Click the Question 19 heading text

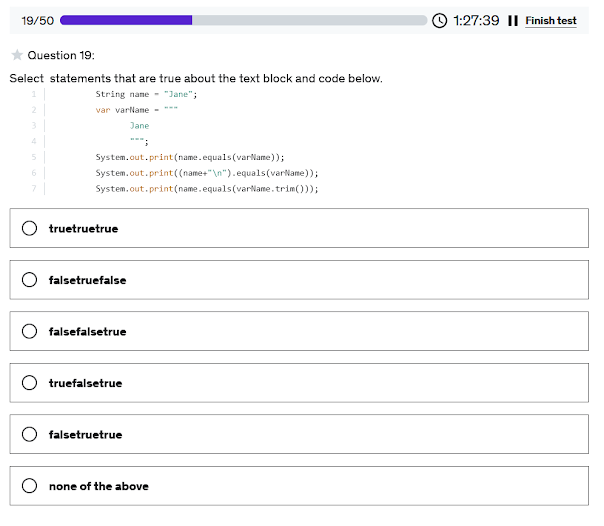tap(61, 55)
